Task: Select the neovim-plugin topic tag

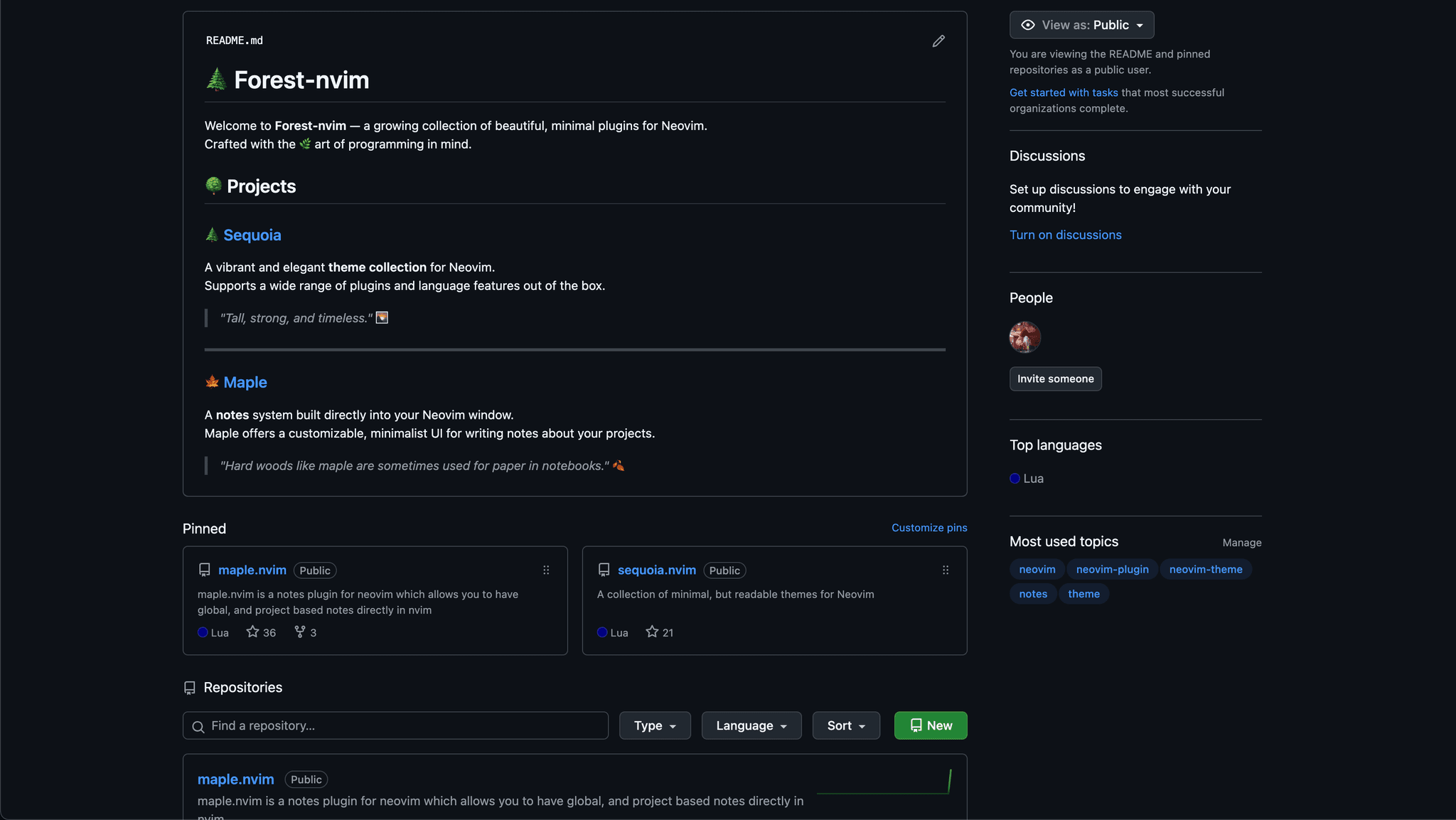Action: click(x=1112, y=570)
